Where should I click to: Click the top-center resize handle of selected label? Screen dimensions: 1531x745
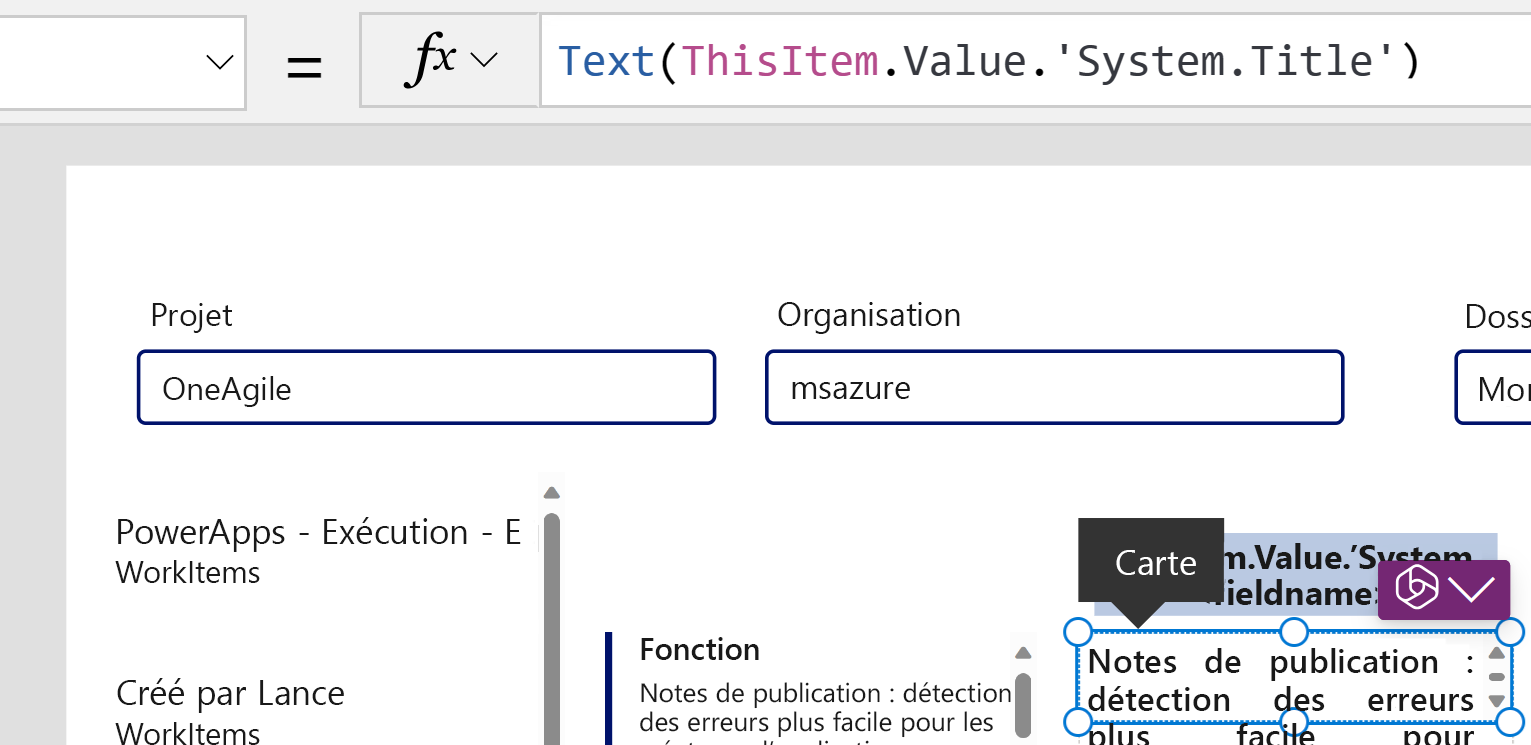1294,632
